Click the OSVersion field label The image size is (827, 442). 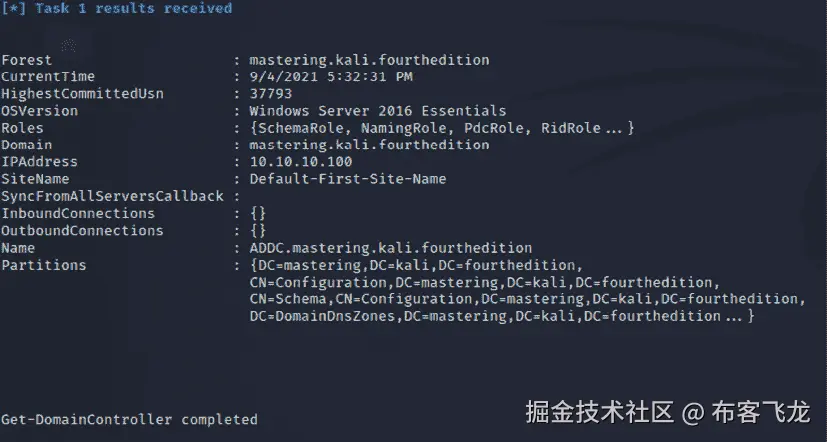(40, 111)
